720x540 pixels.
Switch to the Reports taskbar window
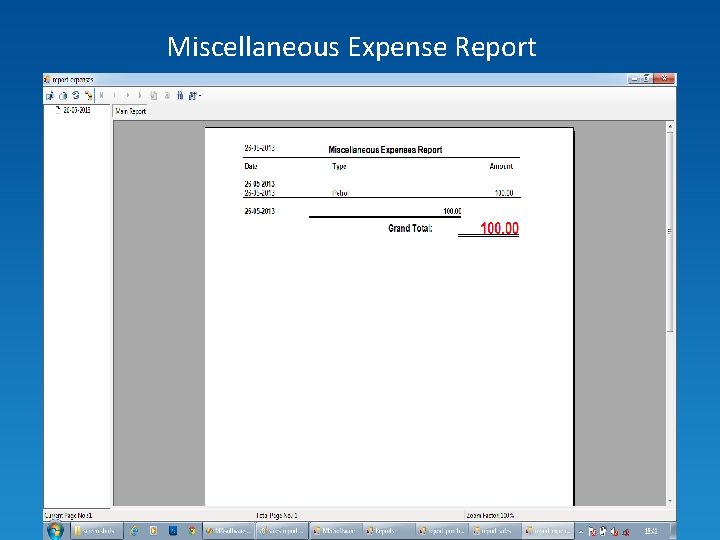(388, 531)
